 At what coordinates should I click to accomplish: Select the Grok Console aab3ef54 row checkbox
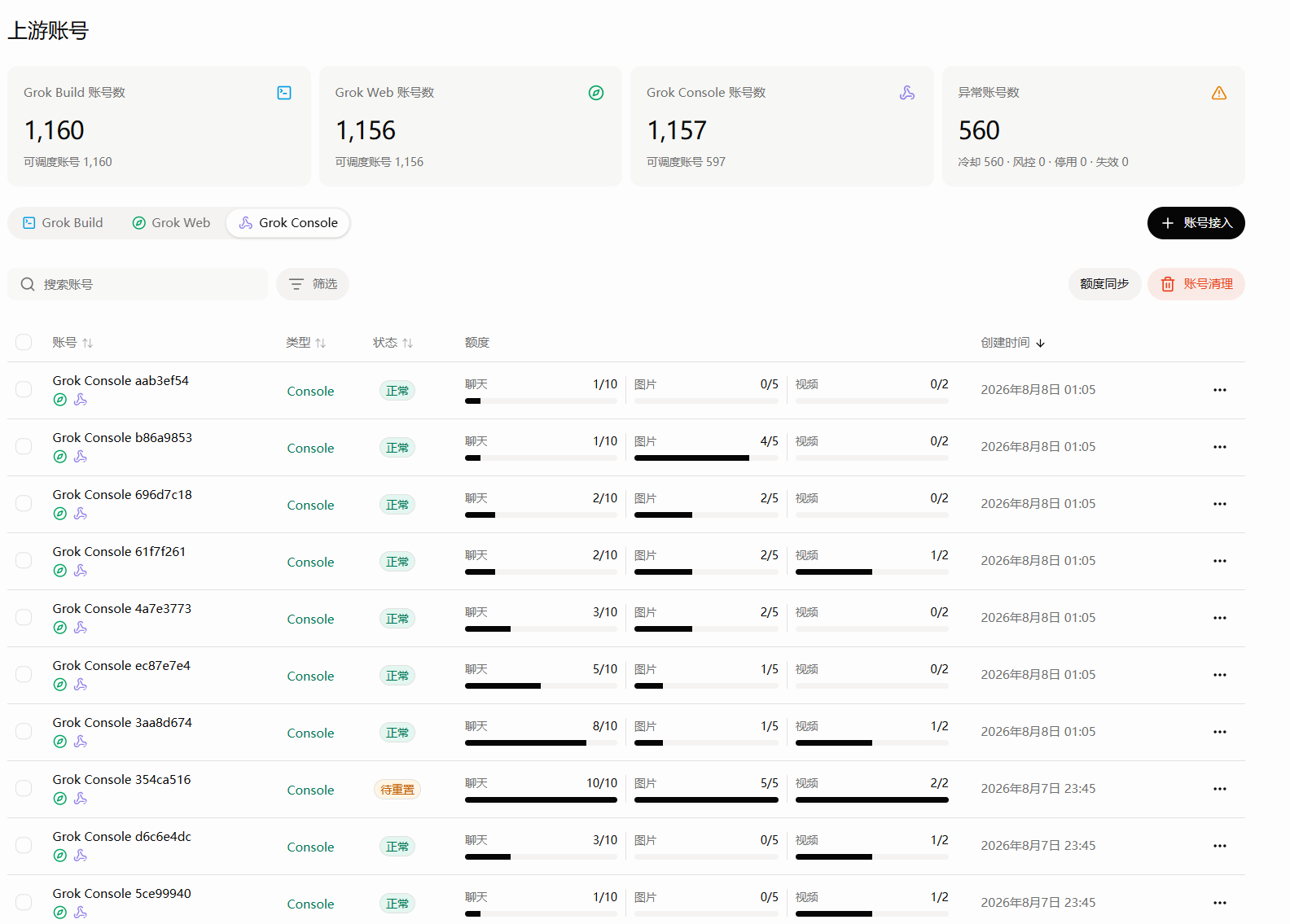click(x=24, y=389)
